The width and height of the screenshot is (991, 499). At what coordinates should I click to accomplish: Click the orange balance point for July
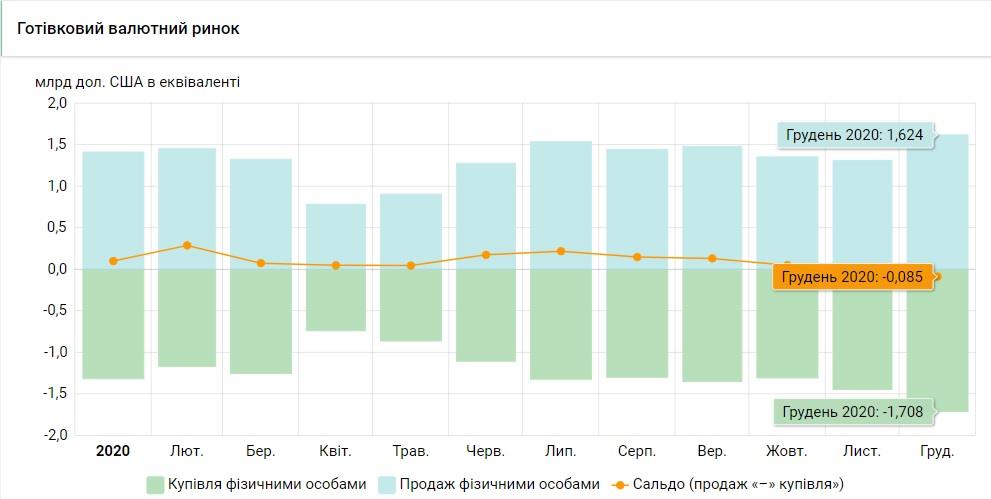[561, 251]
